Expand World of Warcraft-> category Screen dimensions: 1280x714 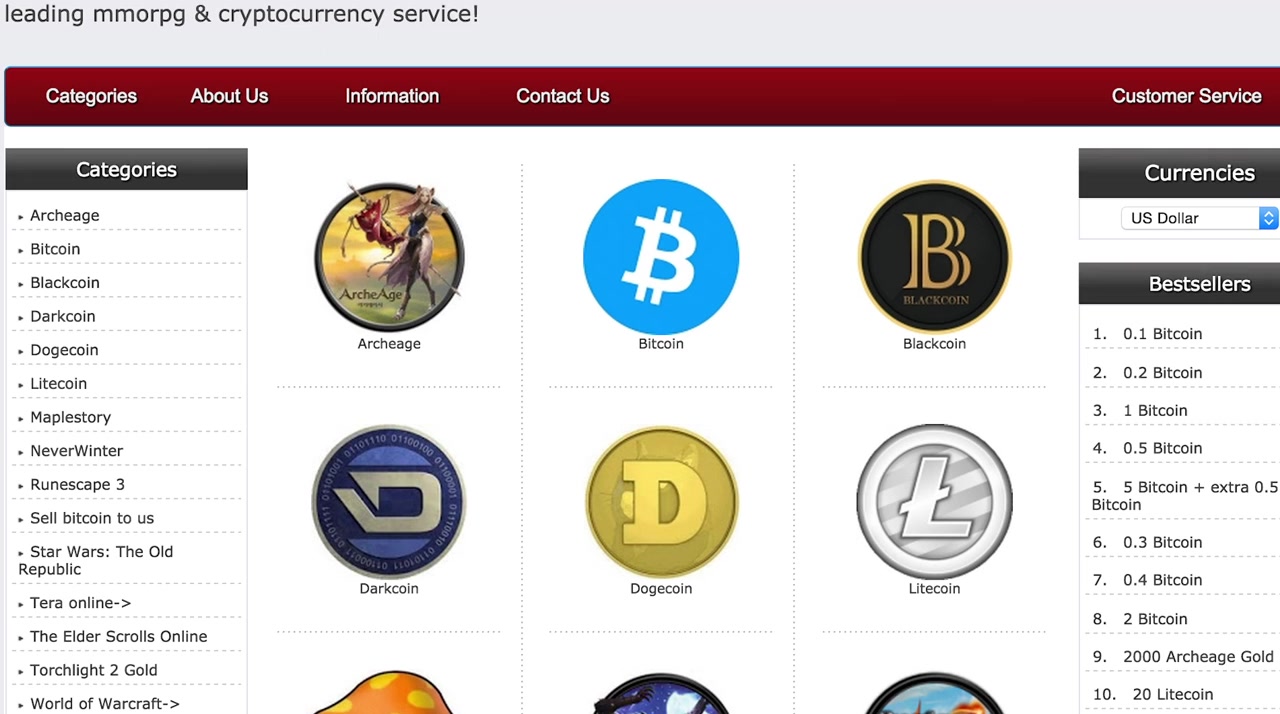point(104,704)
